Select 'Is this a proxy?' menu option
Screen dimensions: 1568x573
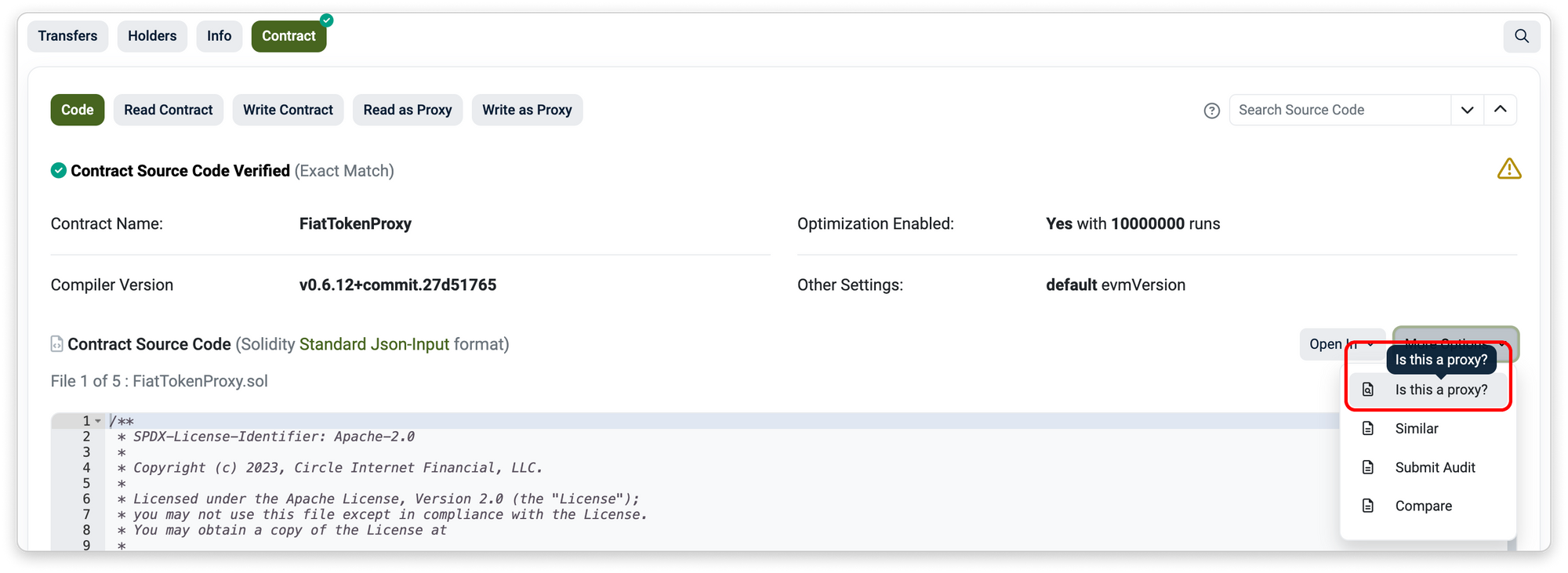[1440, 390]
